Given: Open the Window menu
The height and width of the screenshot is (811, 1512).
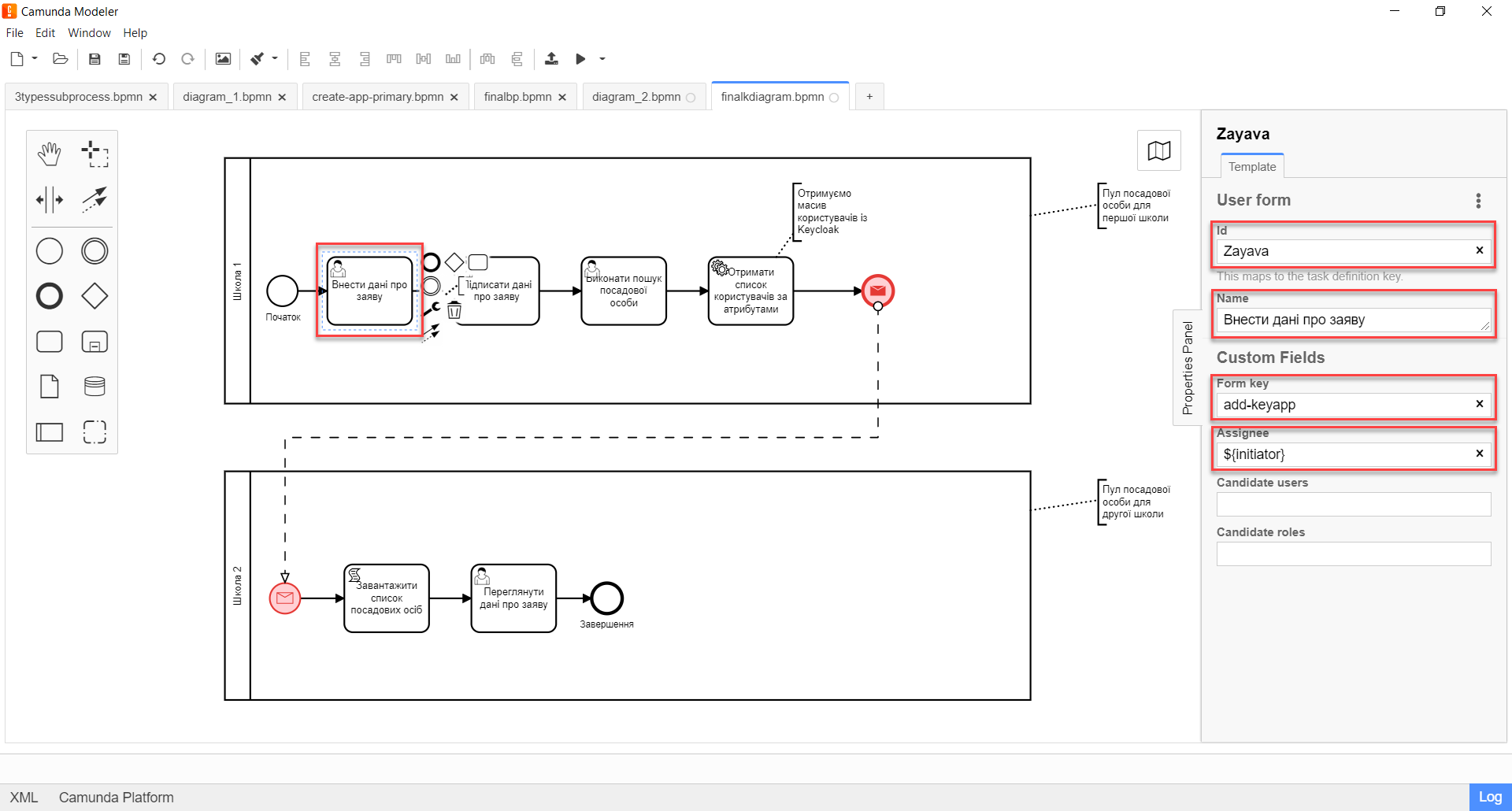Looking at the screenshot, I should 89,33.
